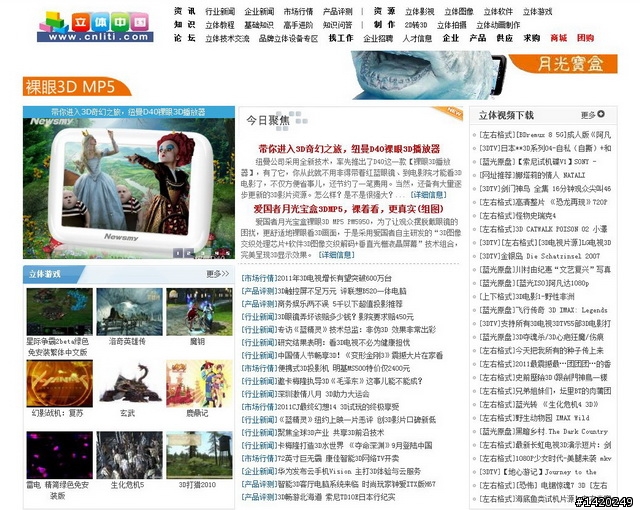This screenshot has width=640, height=510.
Task: Open download [左右格式]野生动物园 IMAX Wild
Action: [534, 418]
